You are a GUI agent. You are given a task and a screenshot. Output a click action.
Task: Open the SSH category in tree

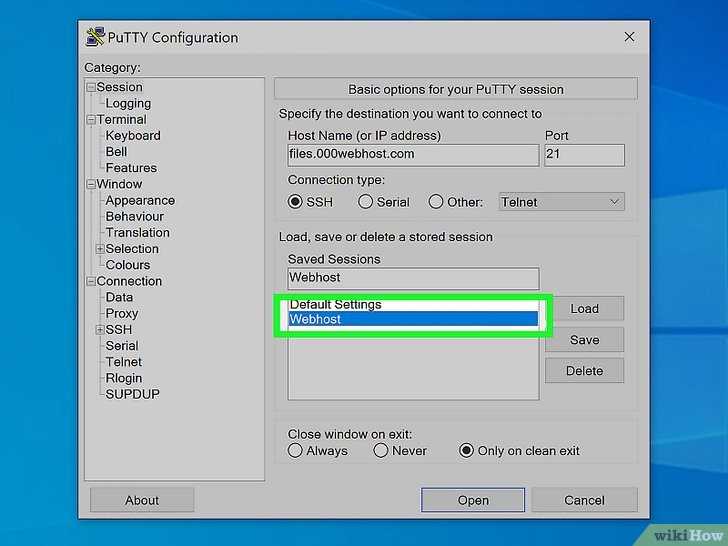click(118, 330)
